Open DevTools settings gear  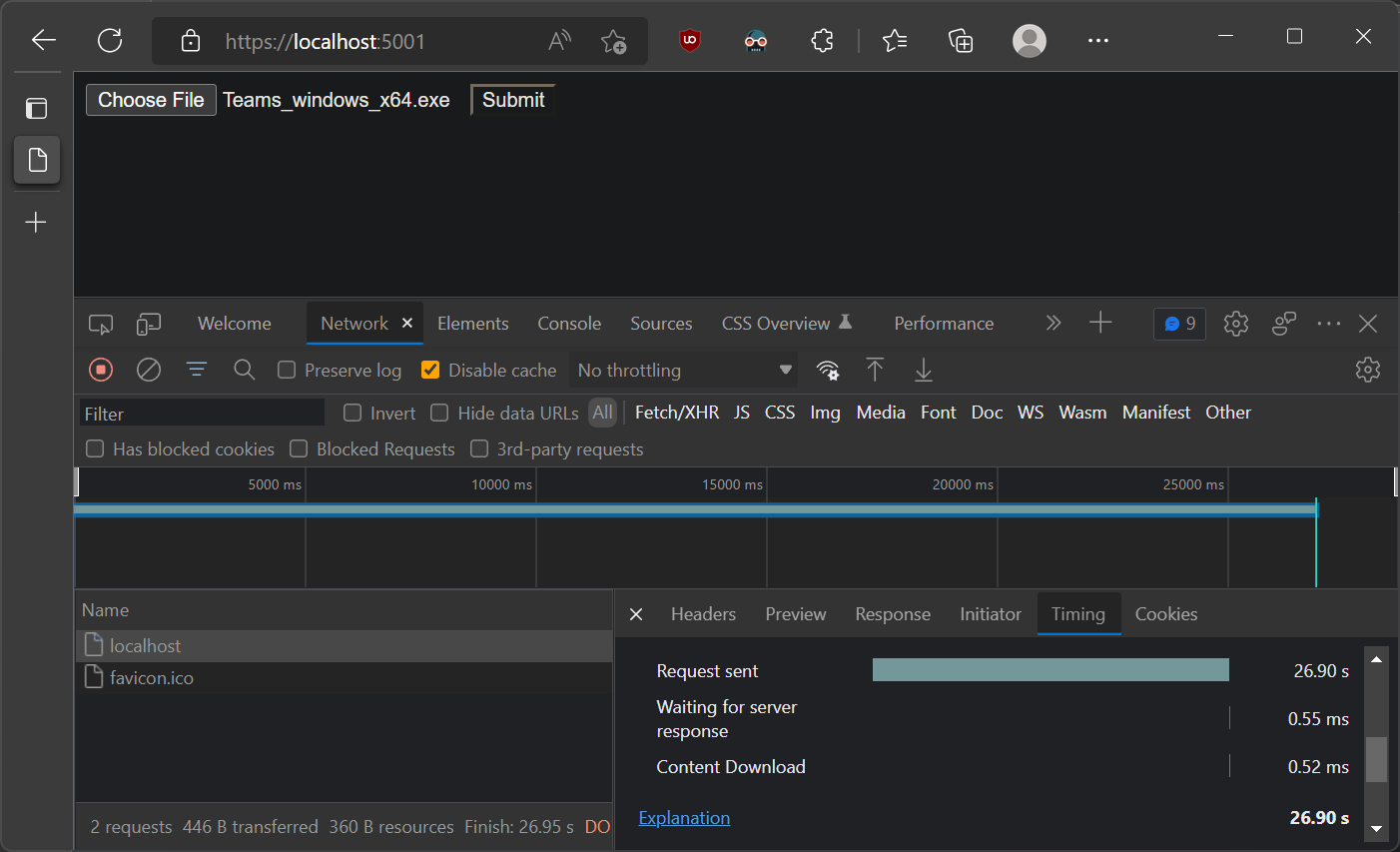coord(1236,324)
